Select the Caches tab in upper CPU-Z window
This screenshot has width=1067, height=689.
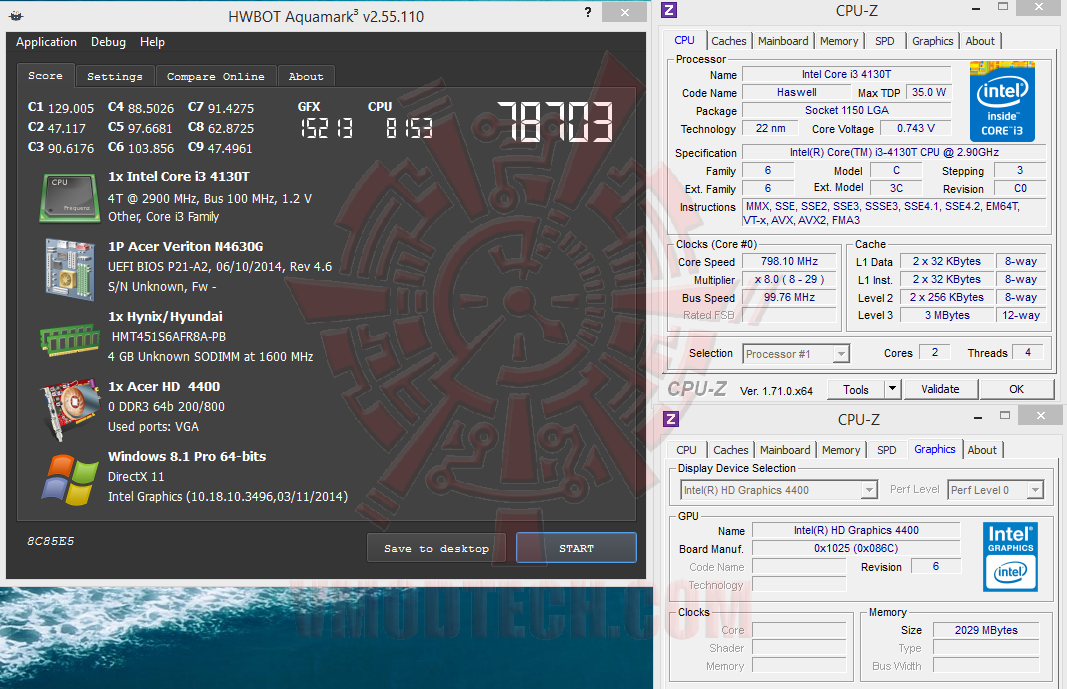pos(729,41)
